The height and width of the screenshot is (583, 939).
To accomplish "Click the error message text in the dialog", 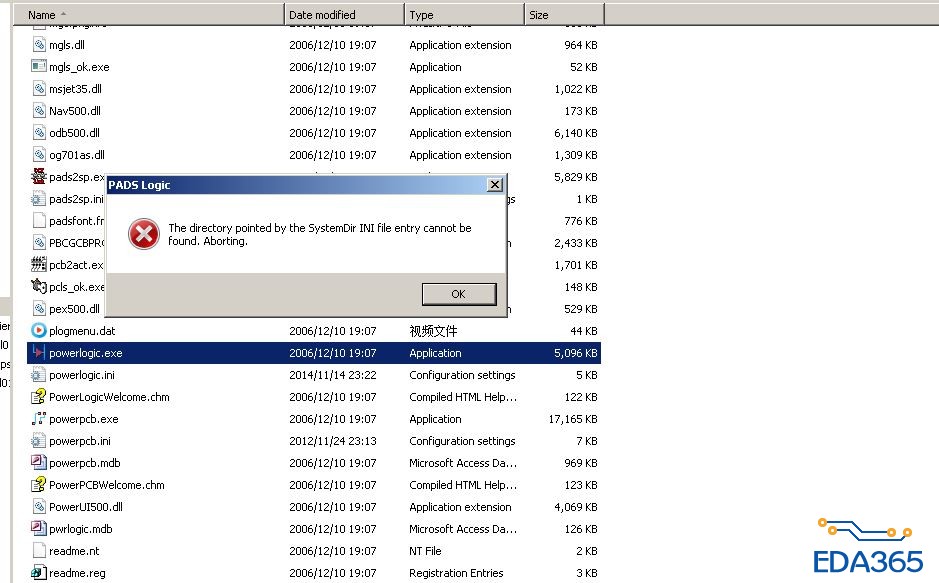I will [x=320, y=235].
